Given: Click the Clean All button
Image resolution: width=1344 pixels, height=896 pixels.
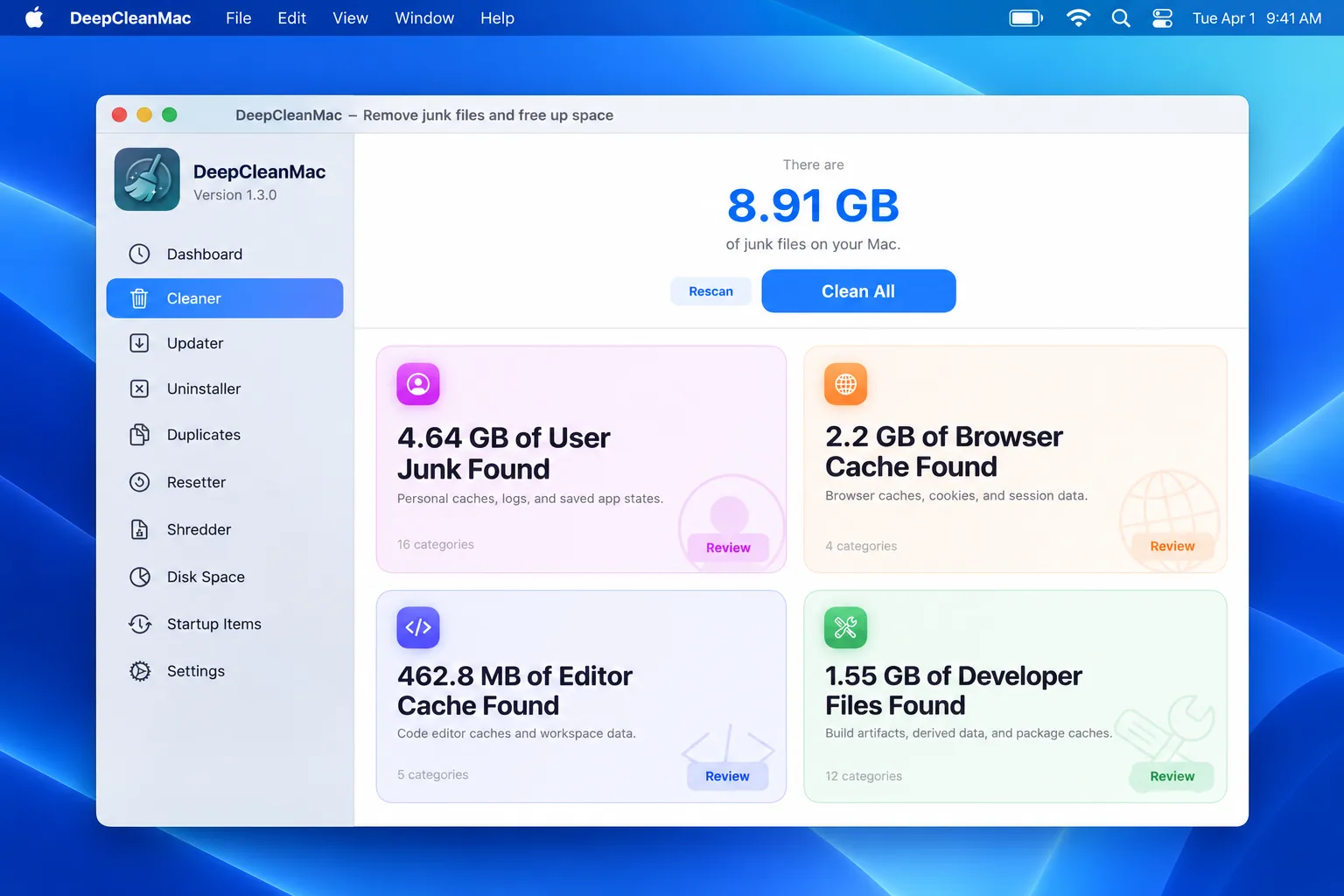Looking at the screenshot, I should click(858, 291).
